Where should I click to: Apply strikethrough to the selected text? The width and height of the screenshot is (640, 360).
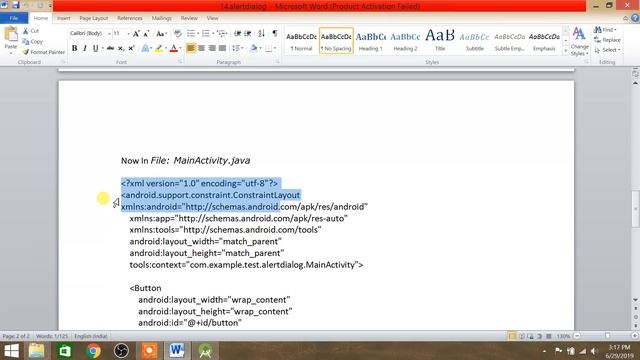[110, 48]
